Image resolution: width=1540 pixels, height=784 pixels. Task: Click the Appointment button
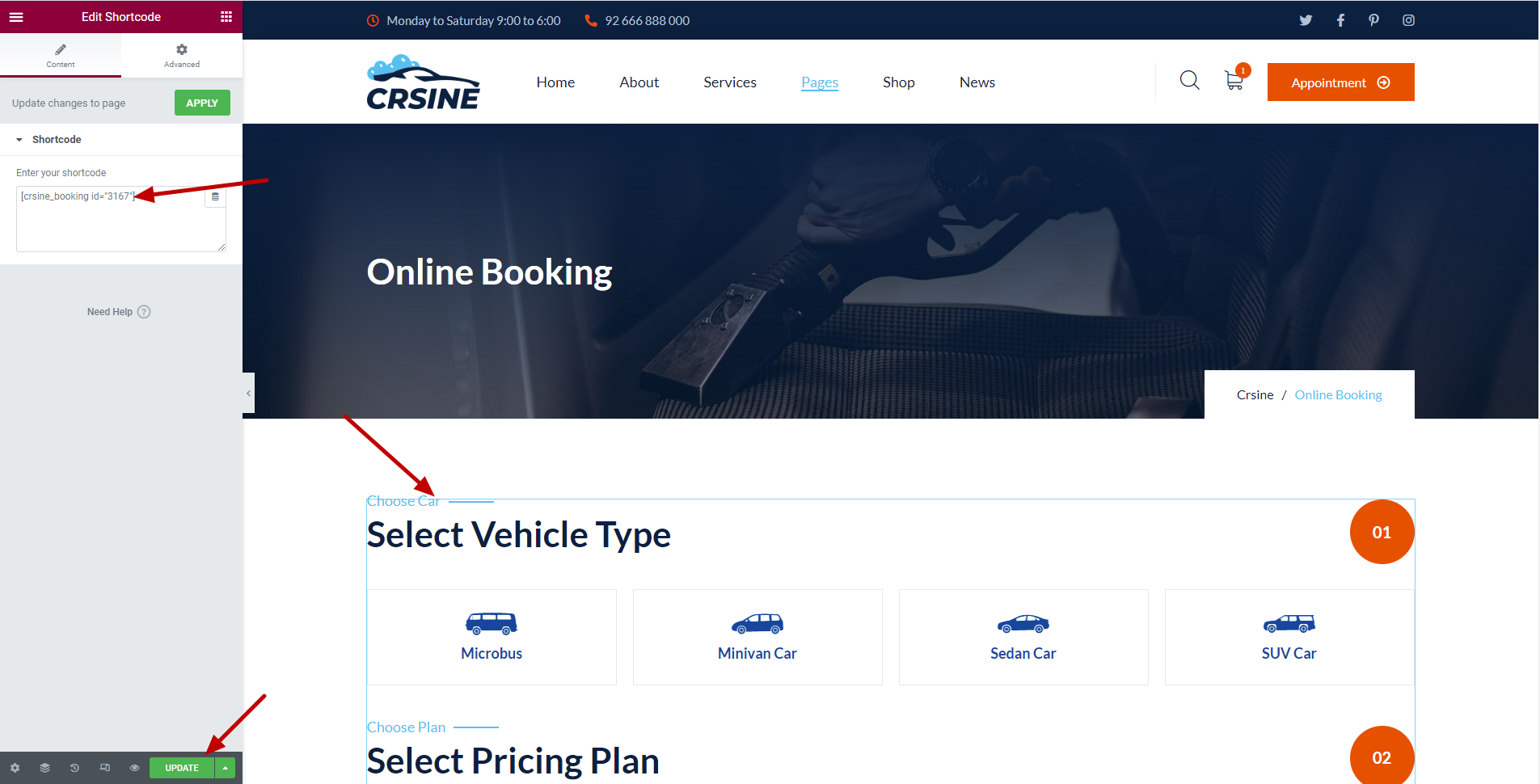click(x=1340, y=82)
